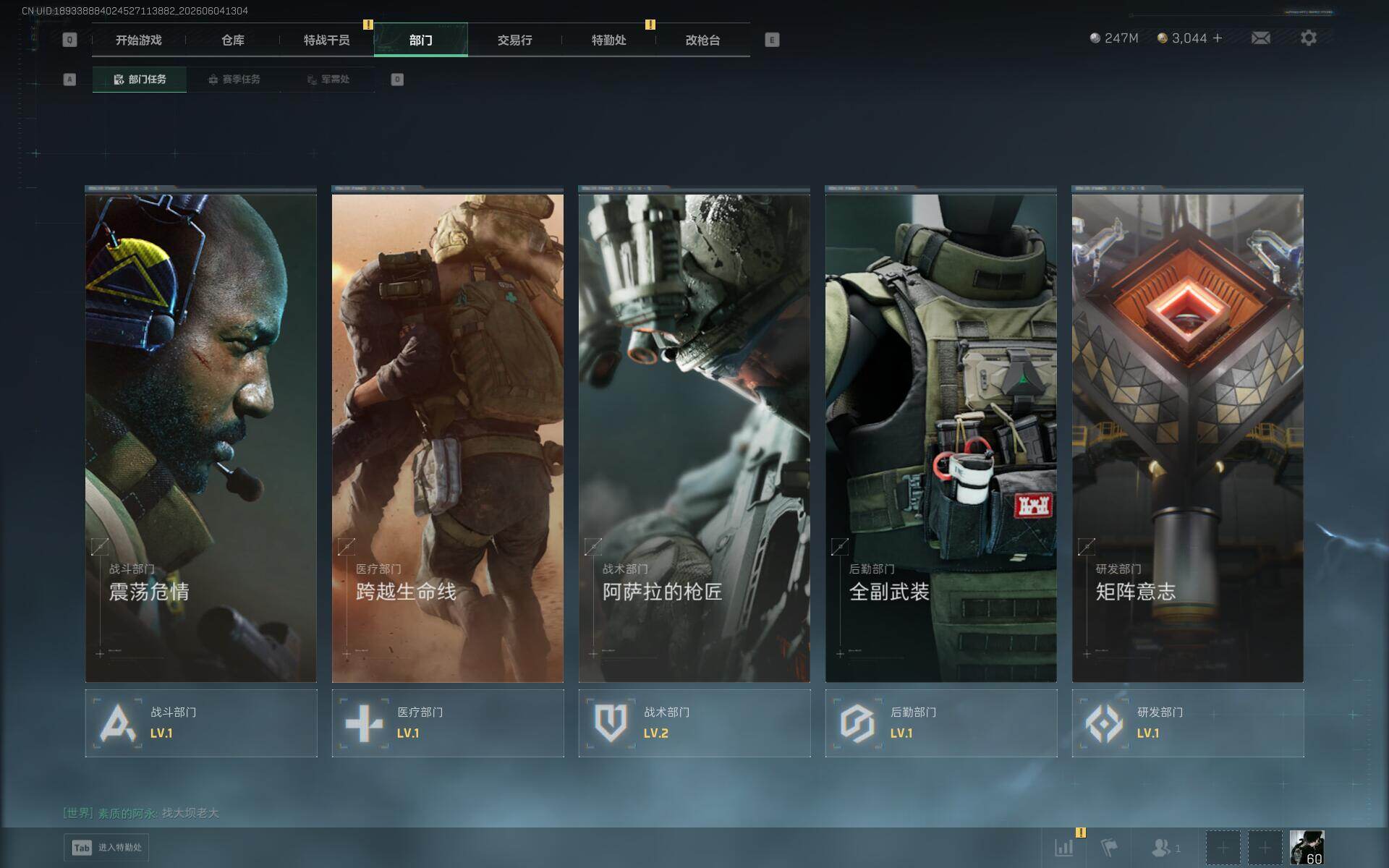
Task: Click the first empty squad slot plus
Action: pos(1223,848)
